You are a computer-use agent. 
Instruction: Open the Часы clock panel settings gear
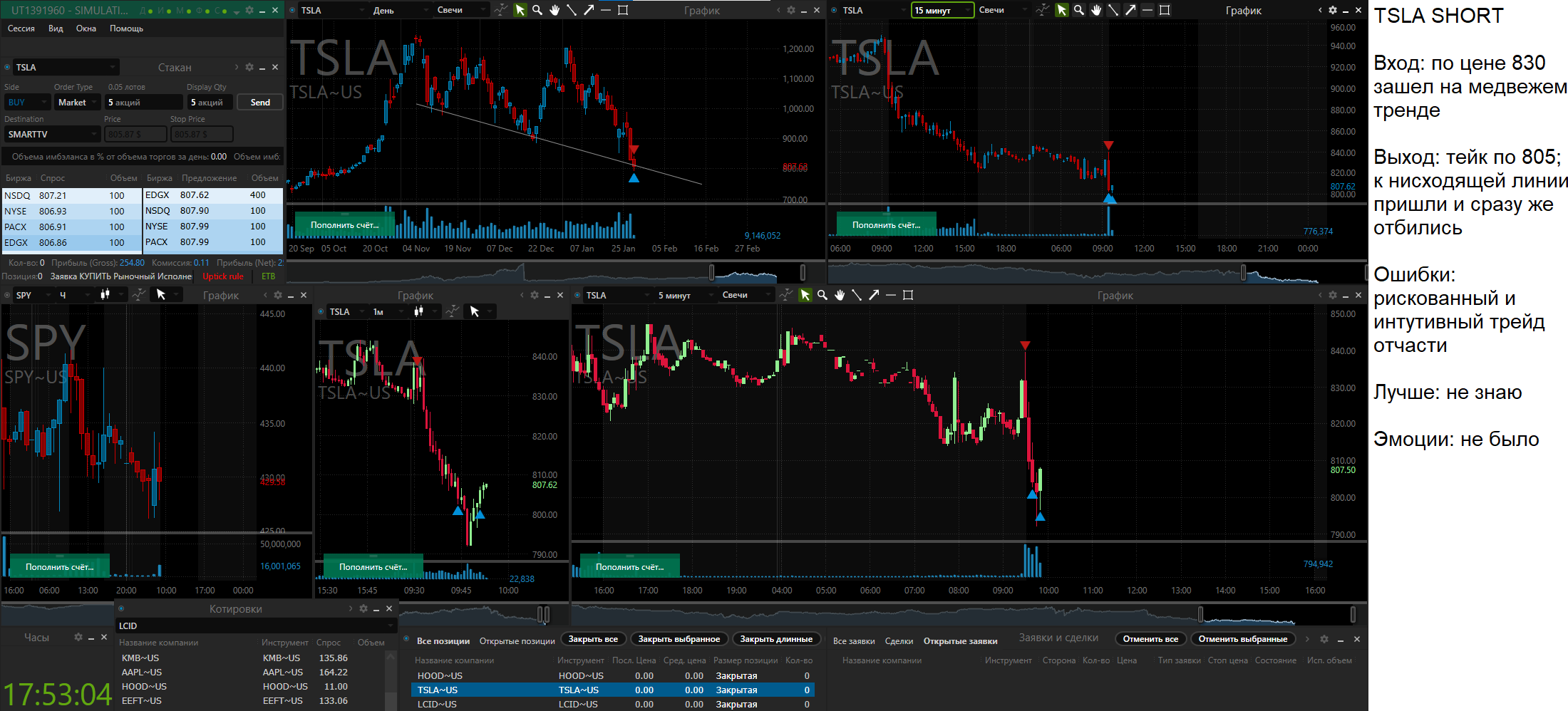(78, 637)
